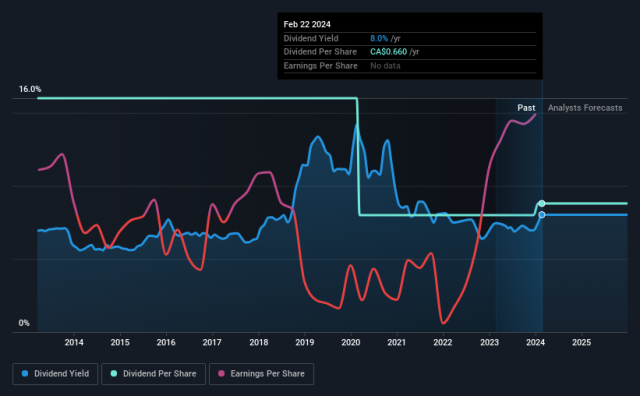The height and width of the screenshot is (396, 640).
Task: Toggle the Earnings Per Share legend button
Action: (262, 374)
